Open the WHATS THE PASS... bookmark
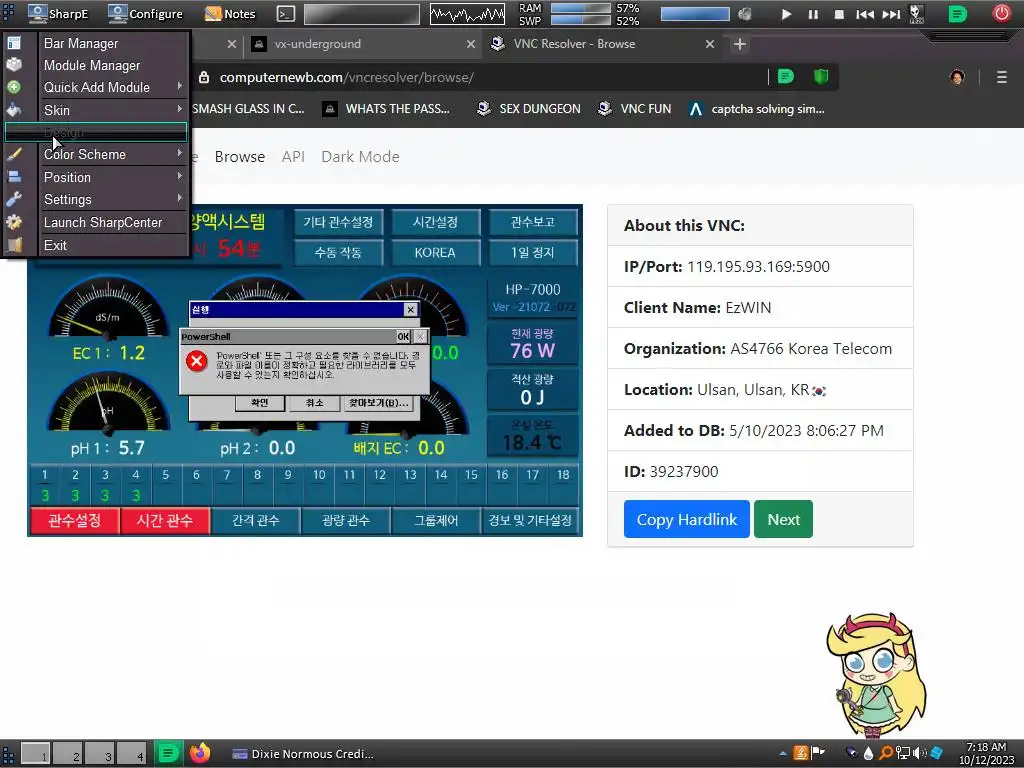The width and height of the screenshot is (1024, 768). [387, 108]
